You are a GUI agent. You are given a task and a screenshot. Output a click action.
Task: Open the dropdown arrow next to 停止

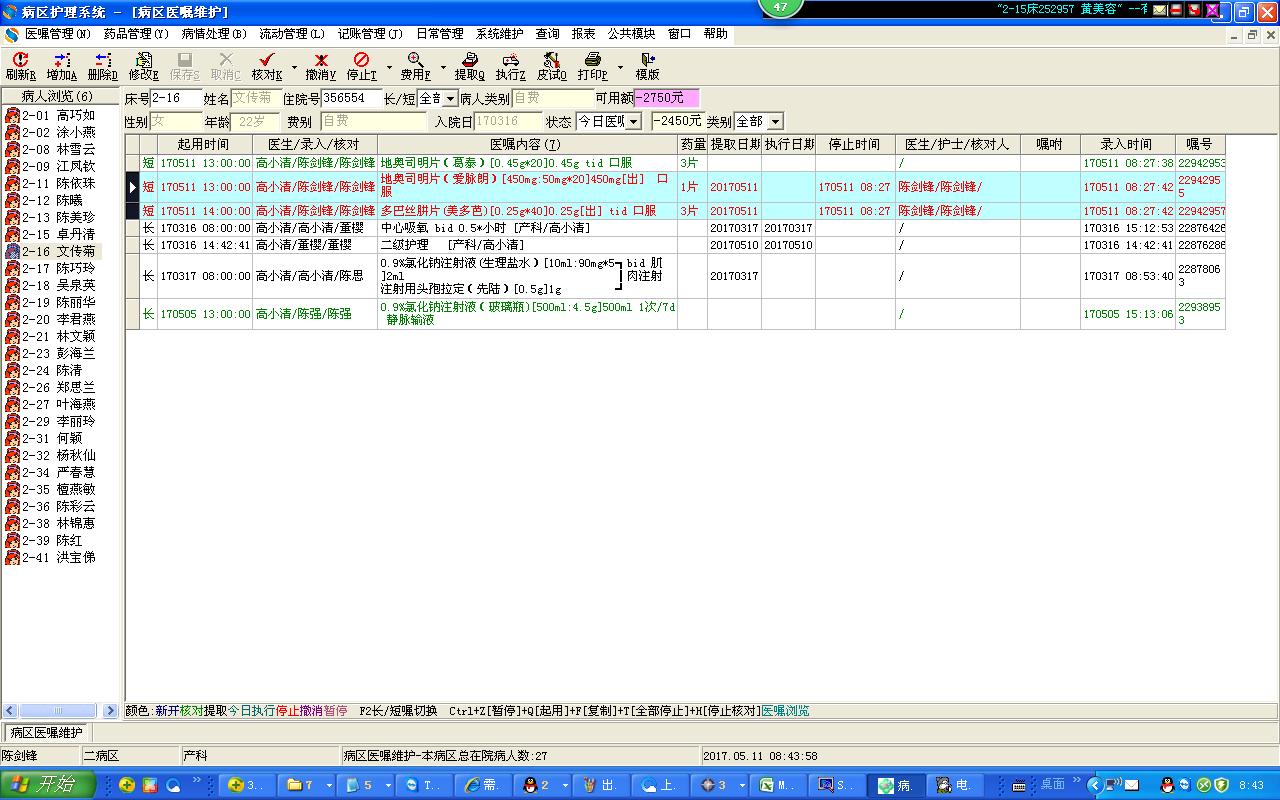point(389,68)
